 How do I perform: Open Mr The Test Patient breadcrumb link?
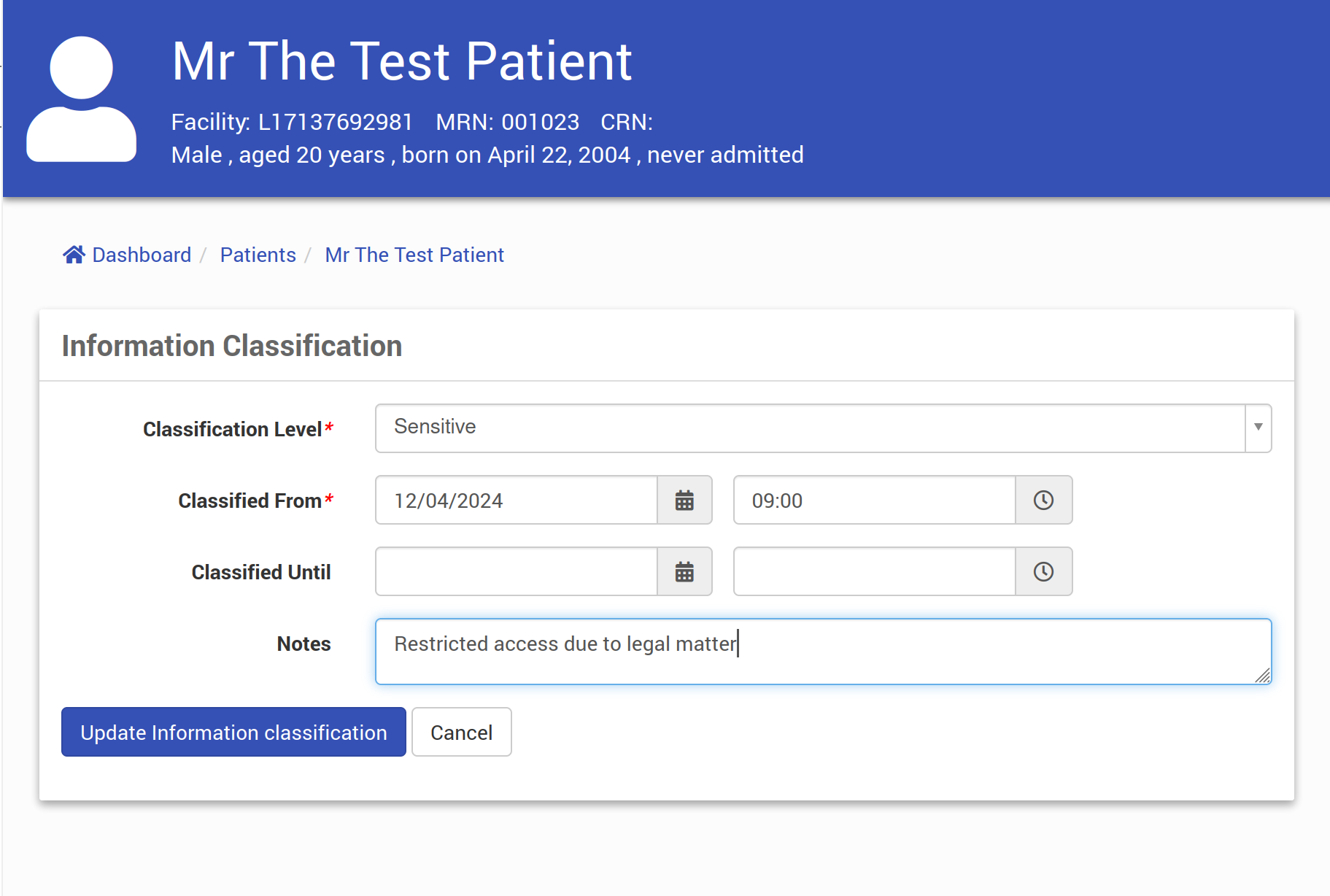click(x=414, y=255)
